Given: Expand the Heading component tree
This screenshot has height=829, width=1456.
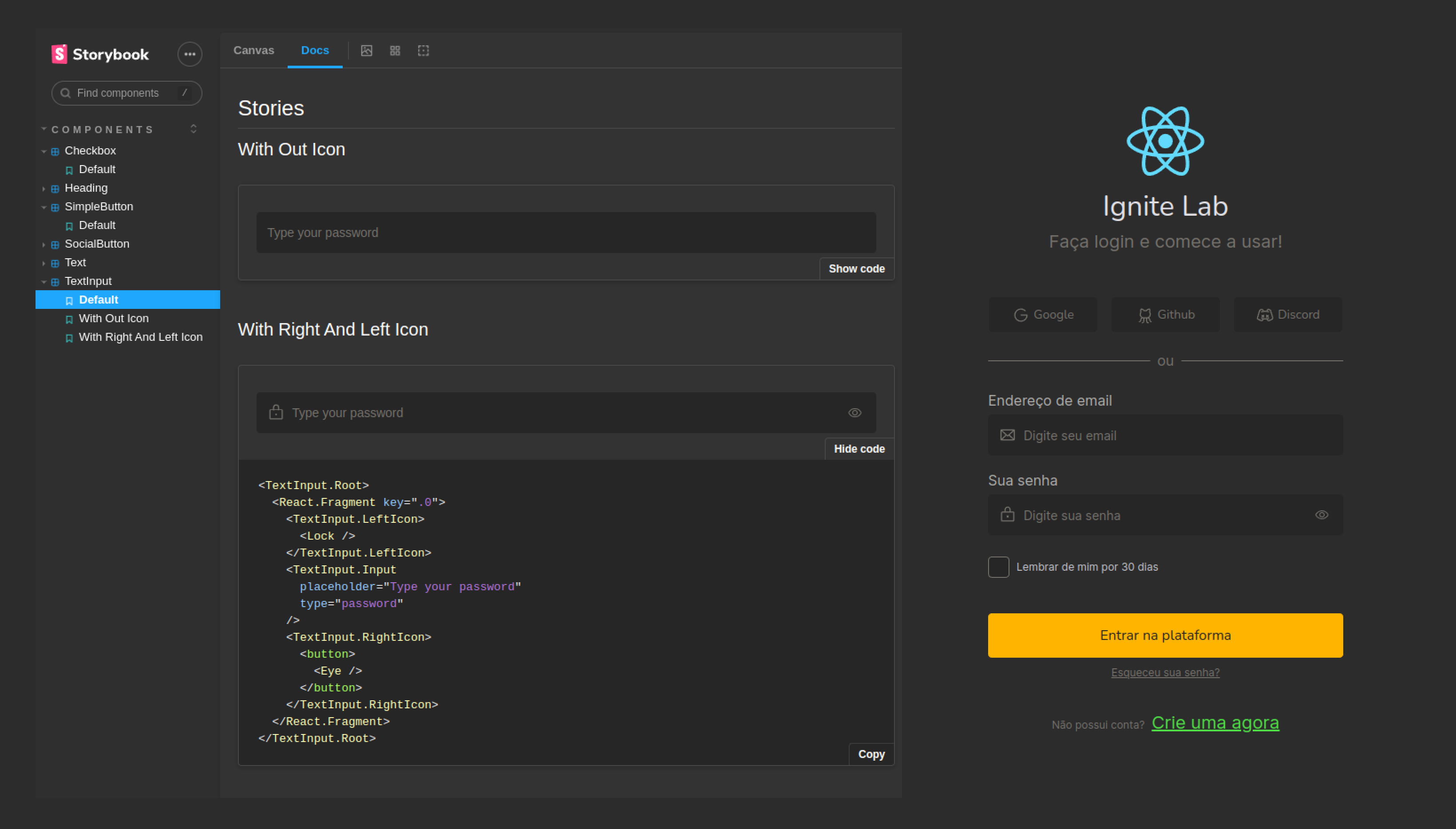Looking at the screenshot, I should tap(44, 189).
